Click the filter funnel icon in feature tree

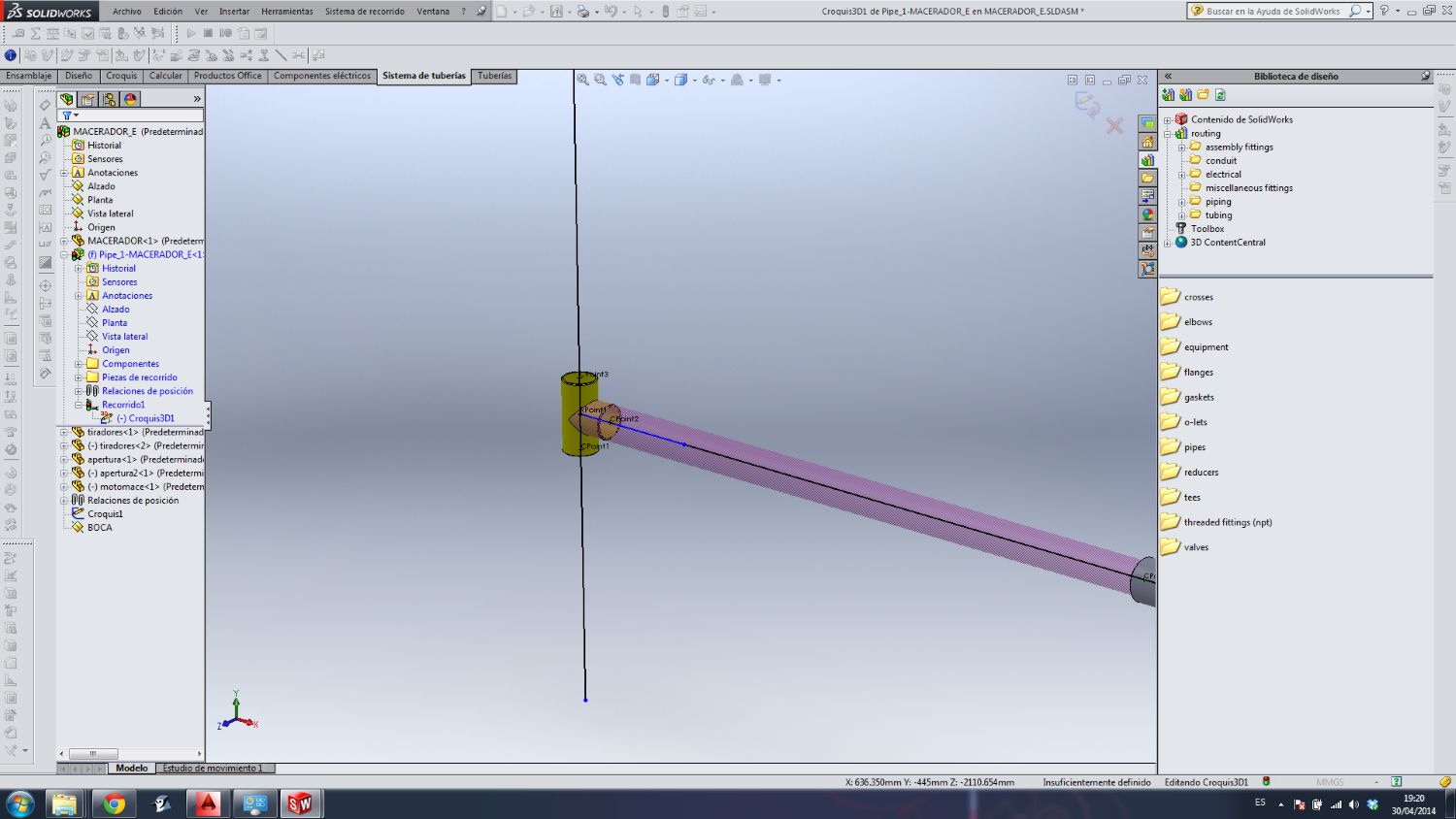68,115
